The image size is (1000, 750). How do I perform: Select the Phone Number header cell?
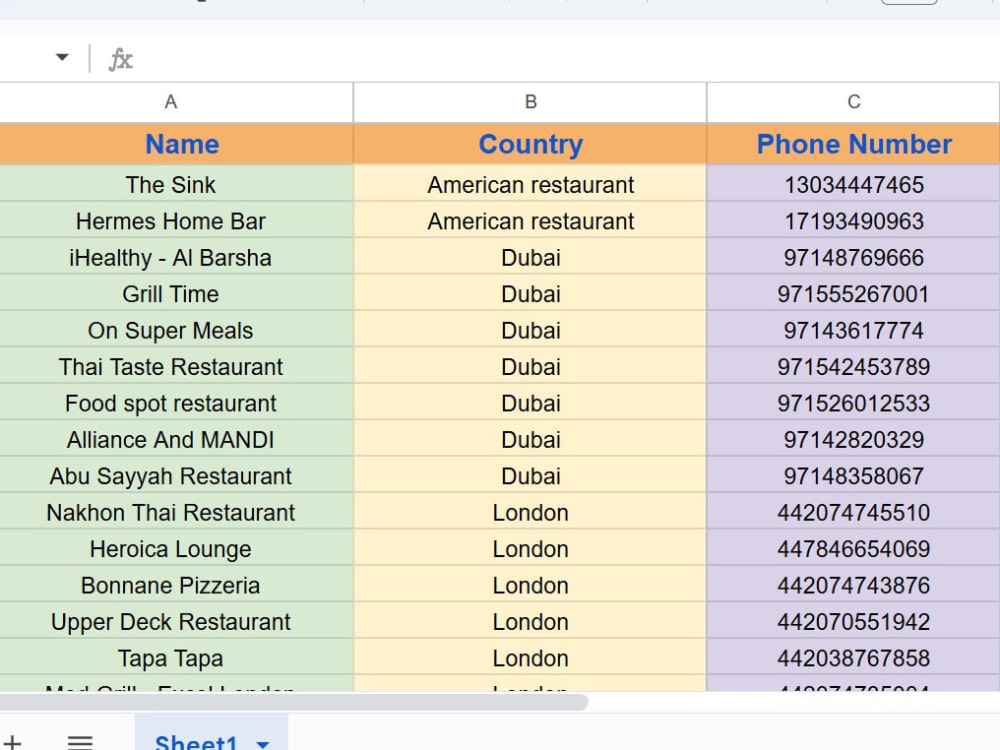[853, 144]
